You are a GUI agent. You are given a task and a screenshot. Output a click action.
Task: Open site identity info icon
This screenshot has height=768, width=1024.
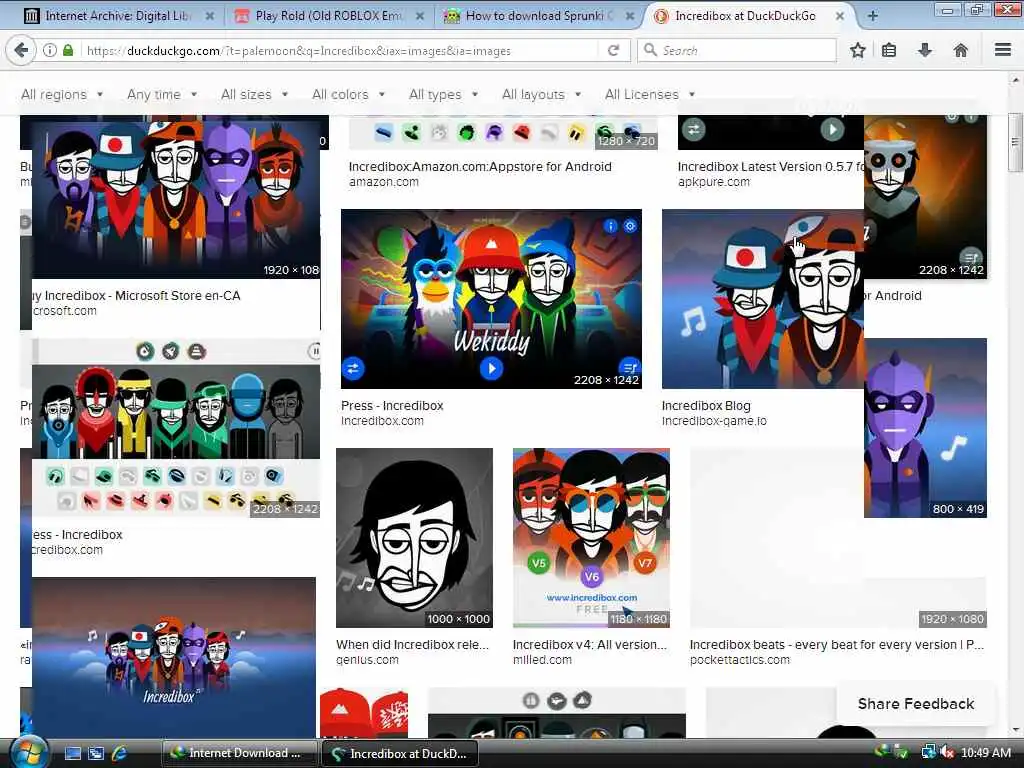tap(50, 50)
